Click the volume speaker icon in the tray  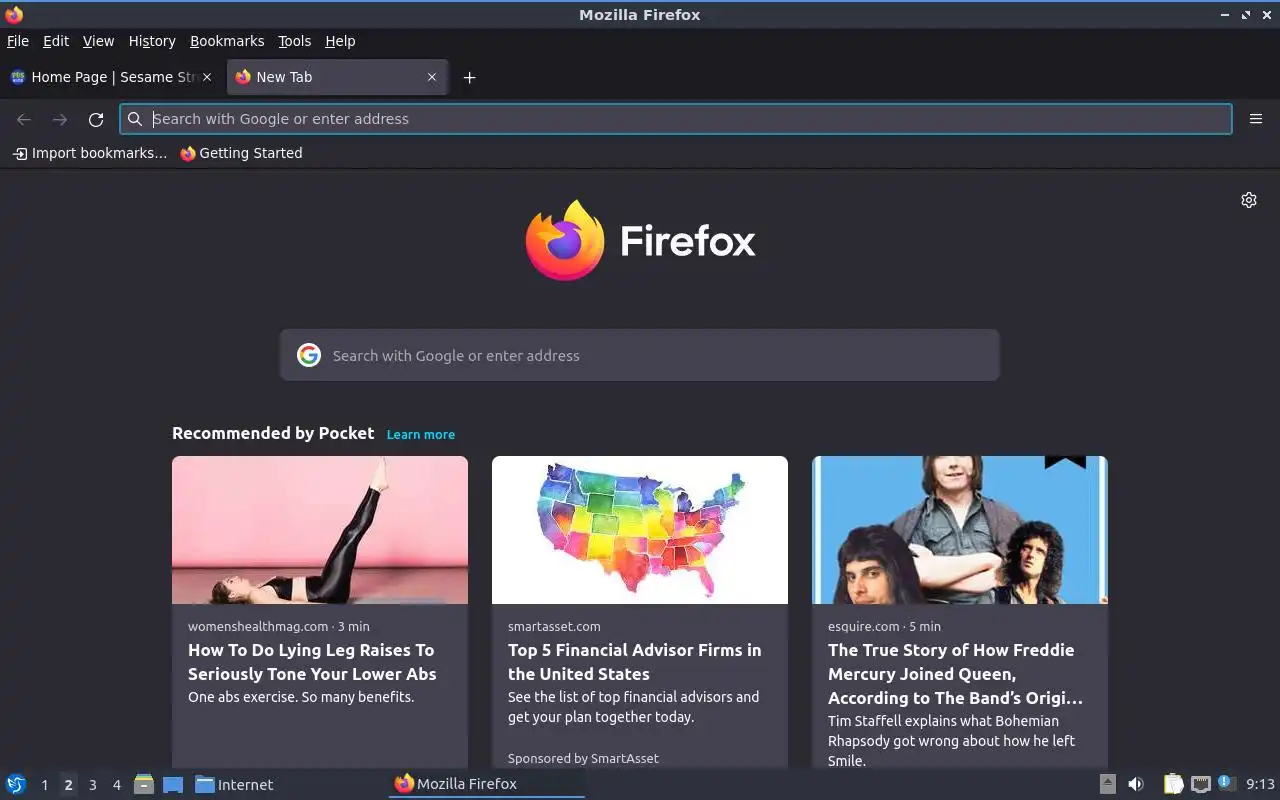[1135, 784]
